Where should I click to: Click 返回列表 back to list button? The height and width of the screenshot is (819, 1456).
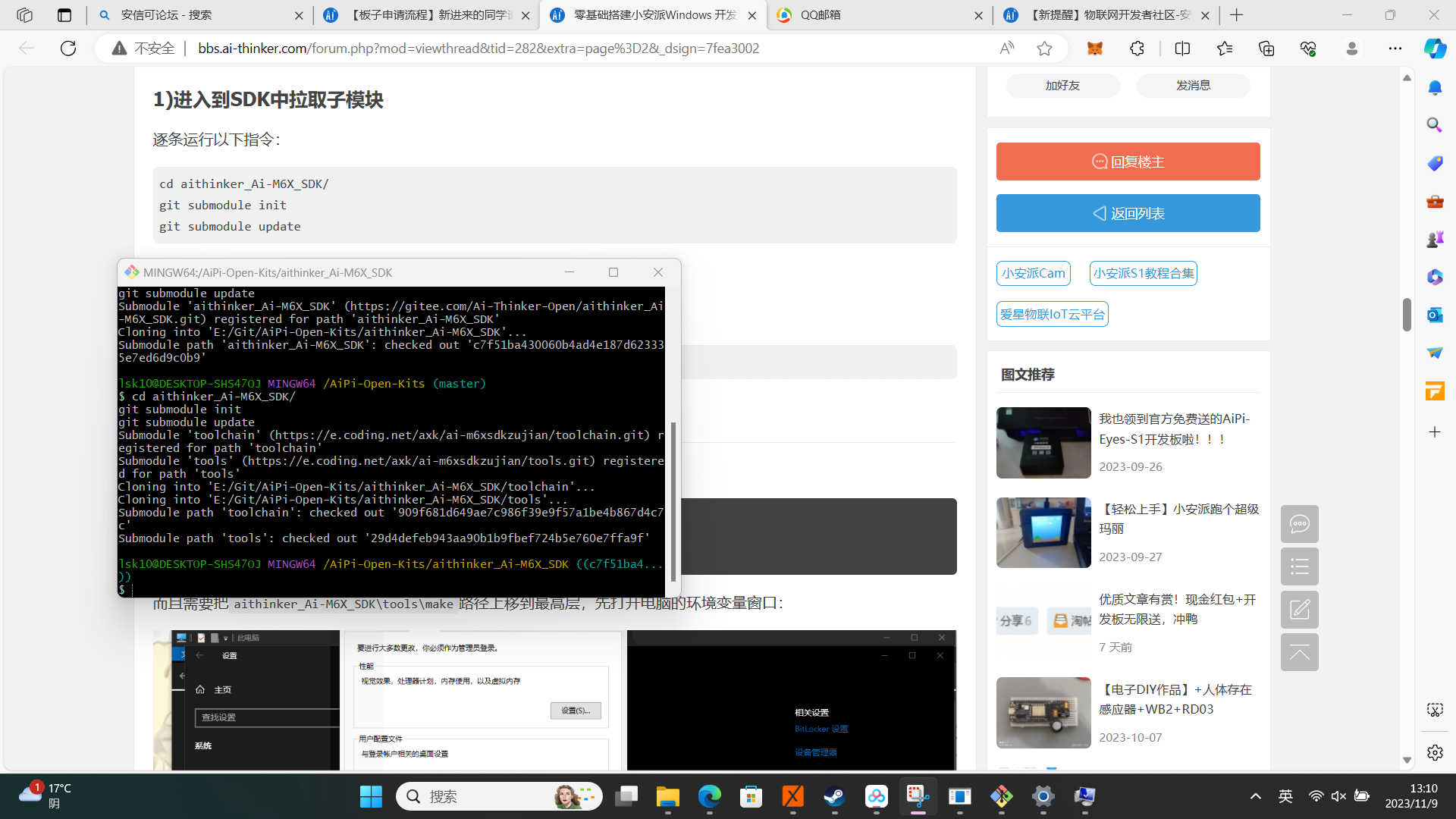coord(1128,213)
